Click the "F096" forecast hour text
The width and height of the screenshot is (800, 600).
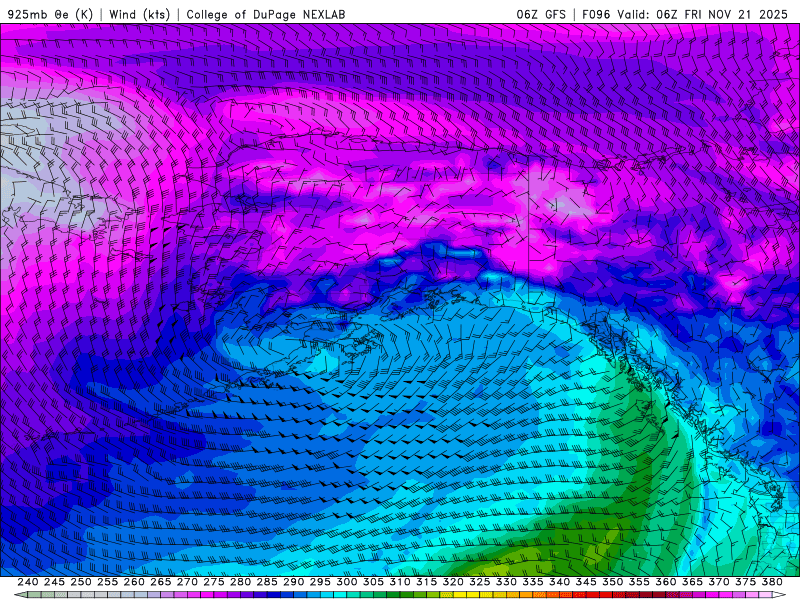coord(596,14)
